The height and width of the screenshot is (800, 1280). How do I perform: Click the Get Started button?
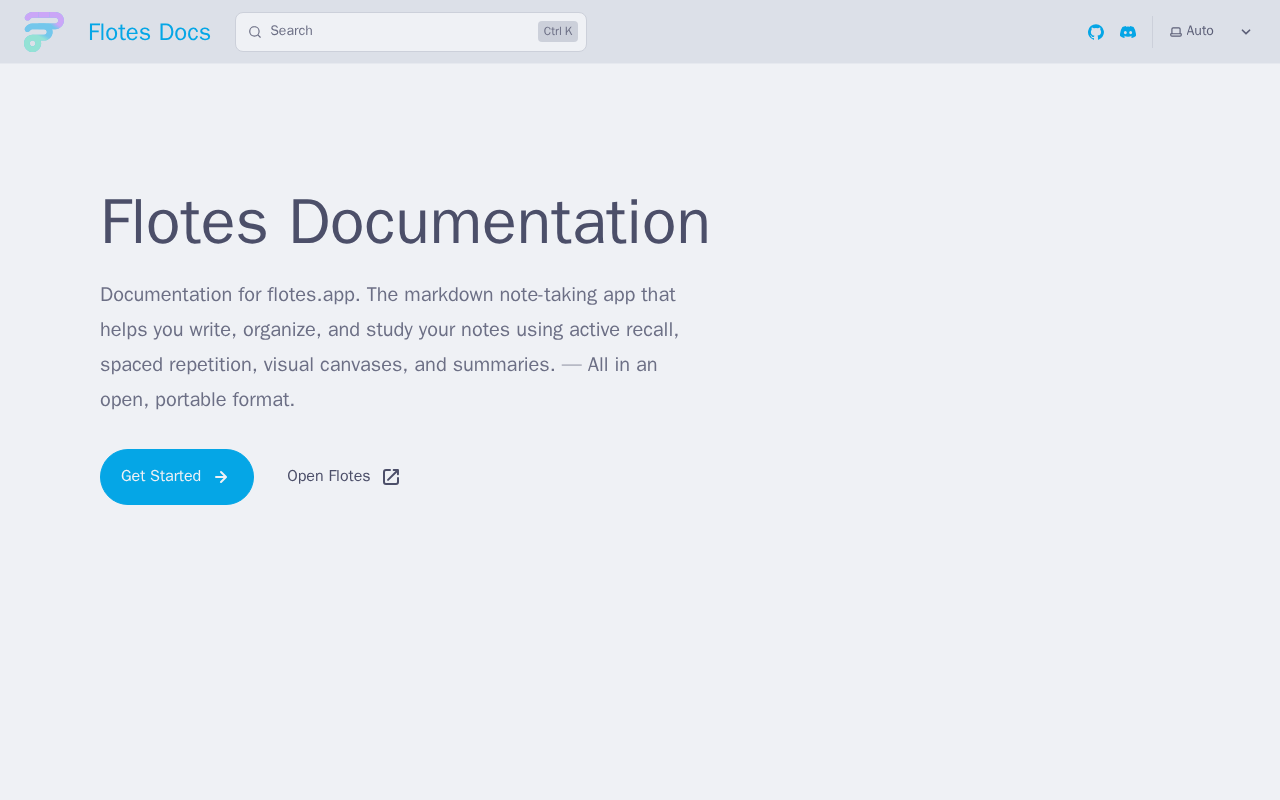point(177,477)
